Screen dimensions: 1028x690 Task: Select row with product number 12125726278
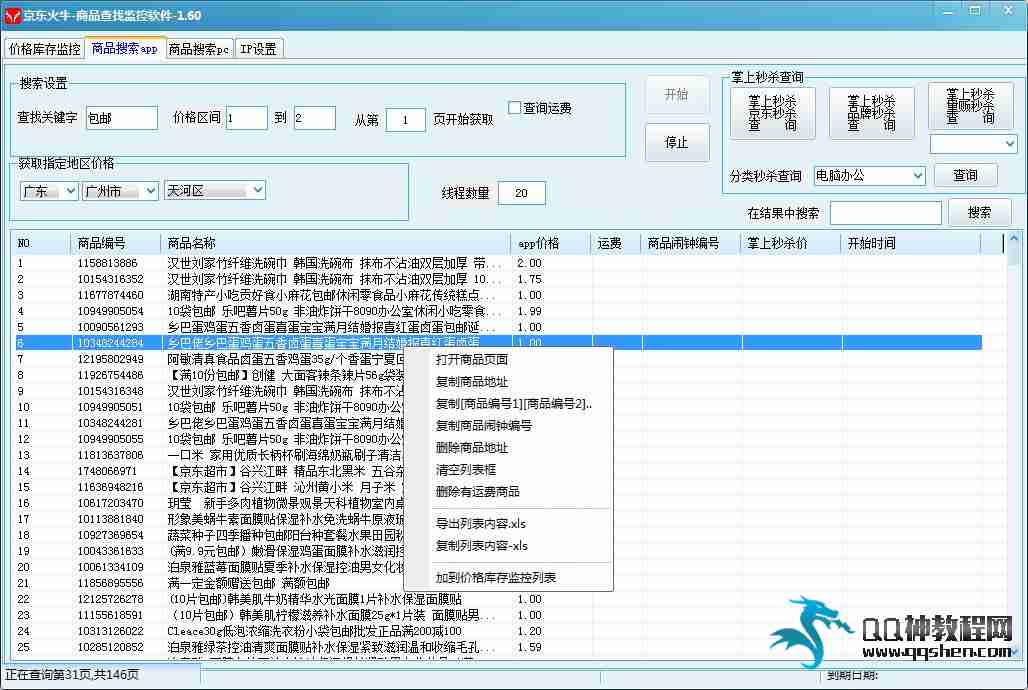(498, 599)
